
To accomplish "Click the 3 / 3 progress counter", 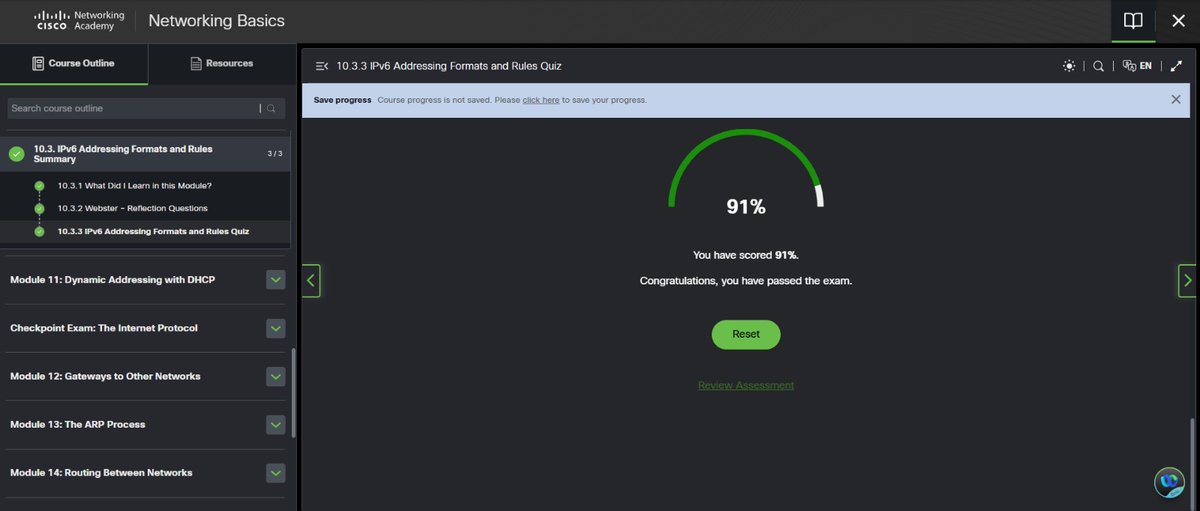I will (x=275, y=153).
